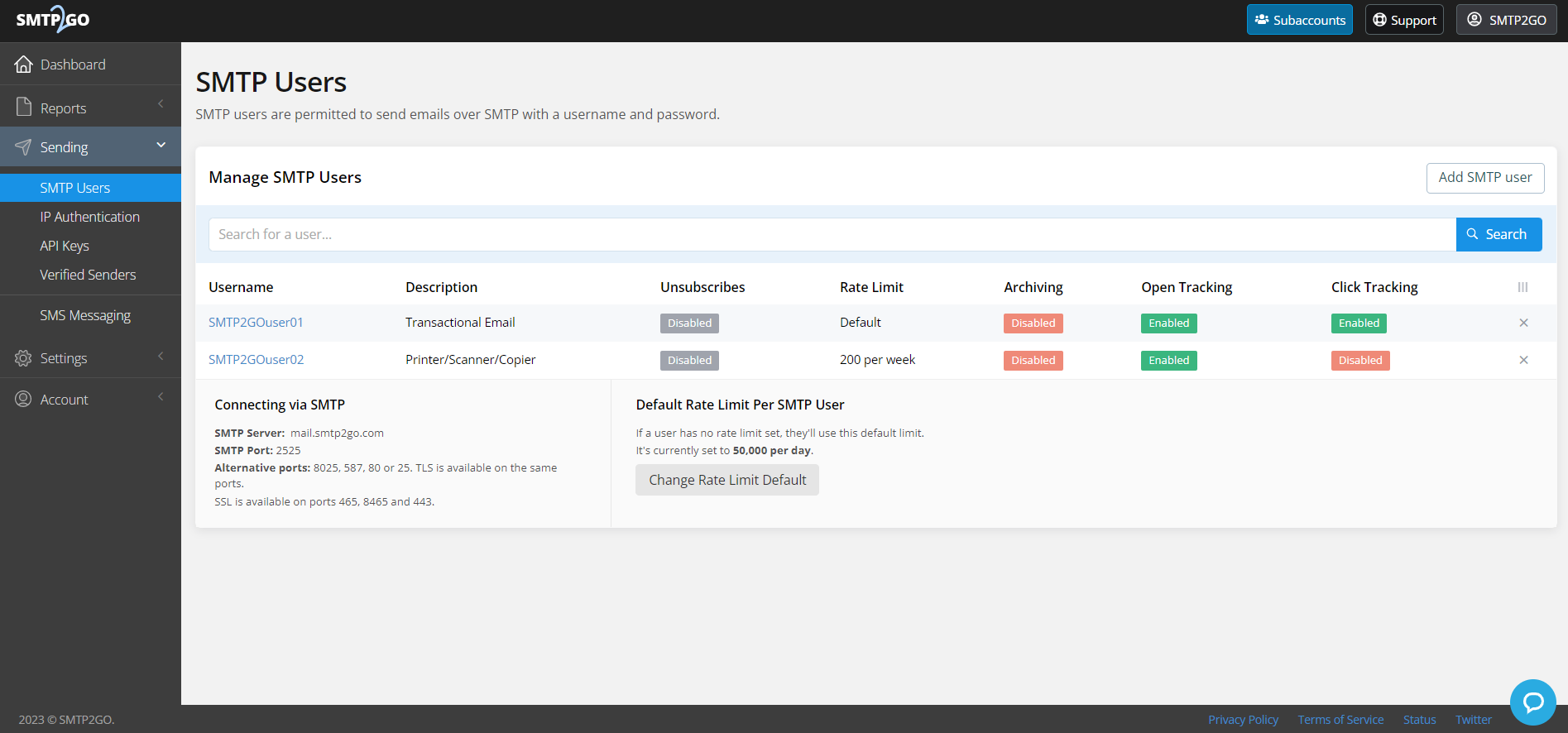Open the SMTP2GOuser01 username link
Viewport: 1568px width, 733px height.
[256, 323]
